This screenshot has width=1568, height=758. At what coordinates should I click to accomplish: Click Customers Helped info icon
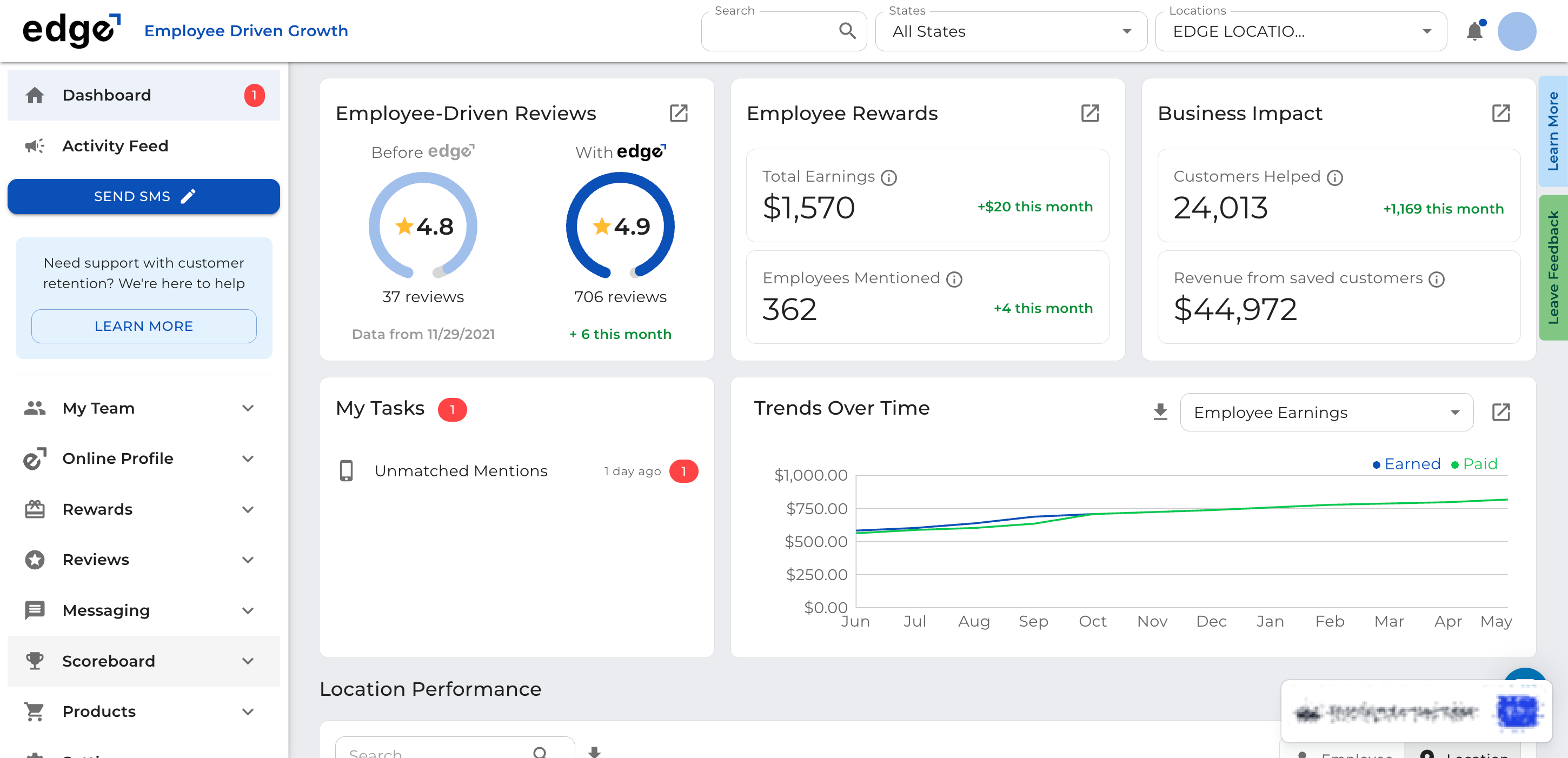1335,178
